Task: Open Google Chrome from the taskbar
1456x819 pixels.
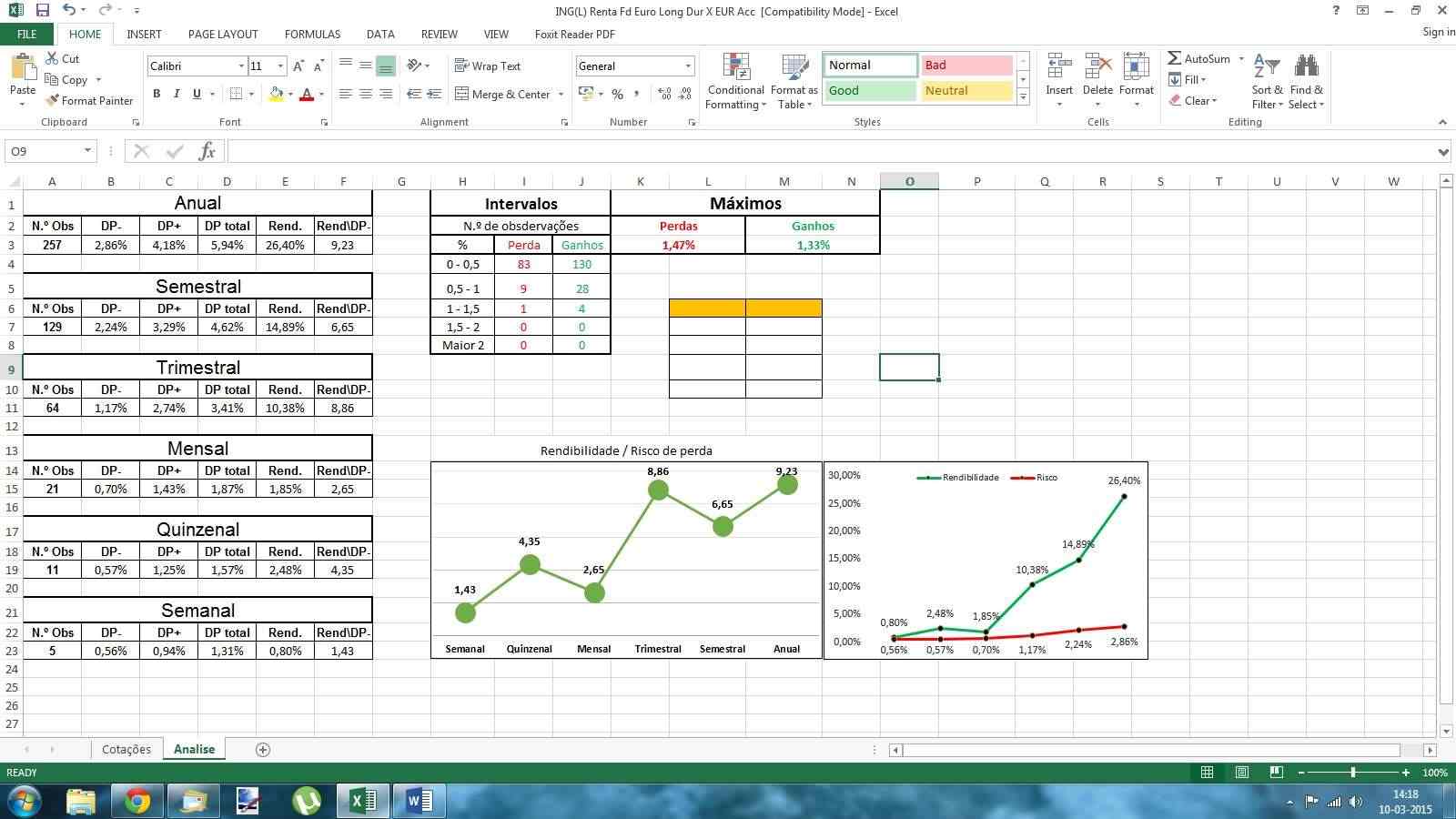Action: tap(137, 801)
